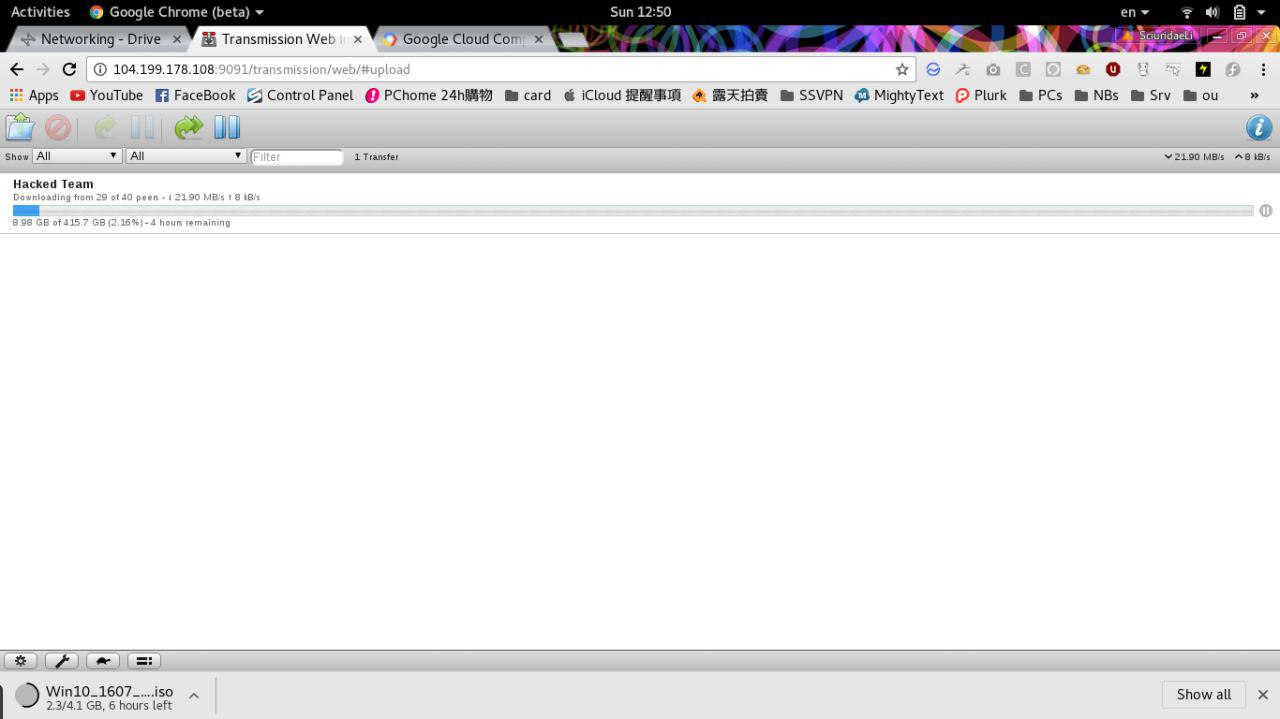This screenshot has height=719, width=1280.
Task: Expand the PCs bookmarks folder
Action: 1040,95
